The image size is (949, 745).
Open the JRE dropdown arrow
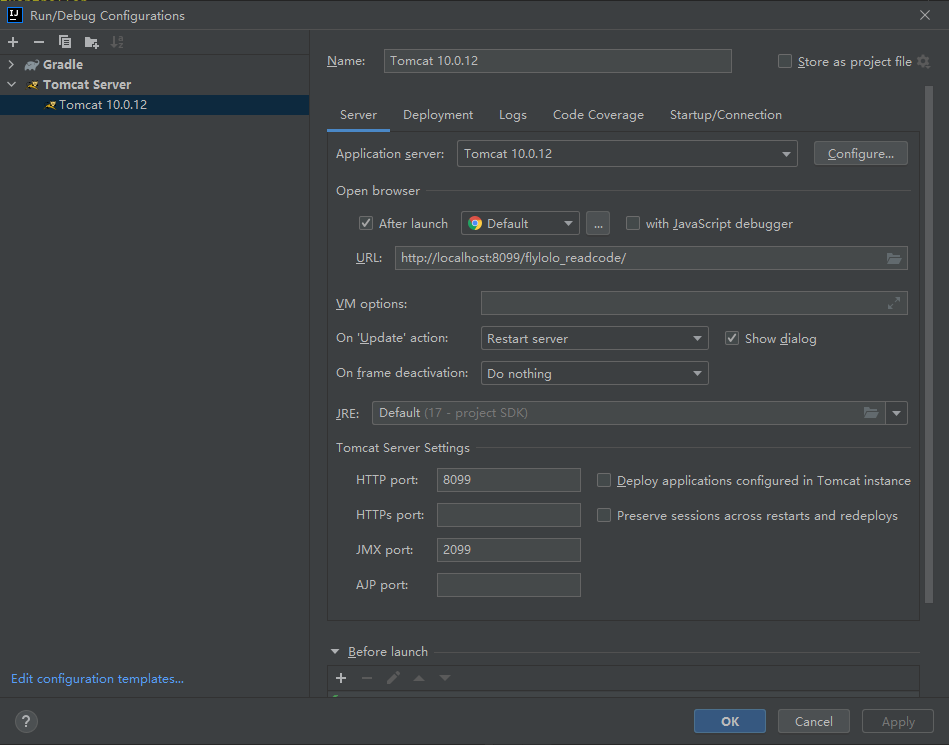[x=896, y=413]
